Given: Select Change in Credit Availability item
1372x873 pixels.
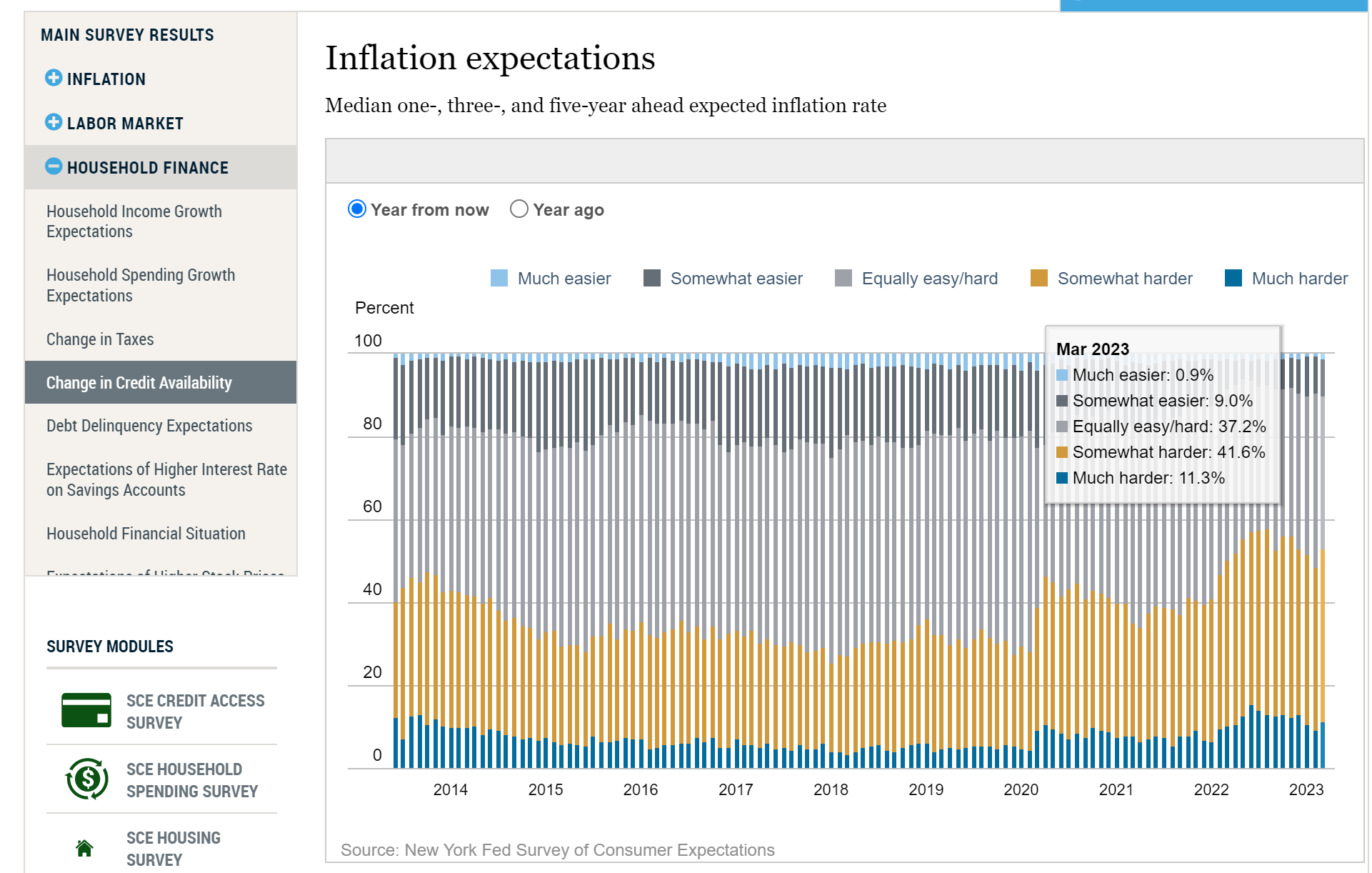Looking at the screenshot, I should tap(139, 383).
